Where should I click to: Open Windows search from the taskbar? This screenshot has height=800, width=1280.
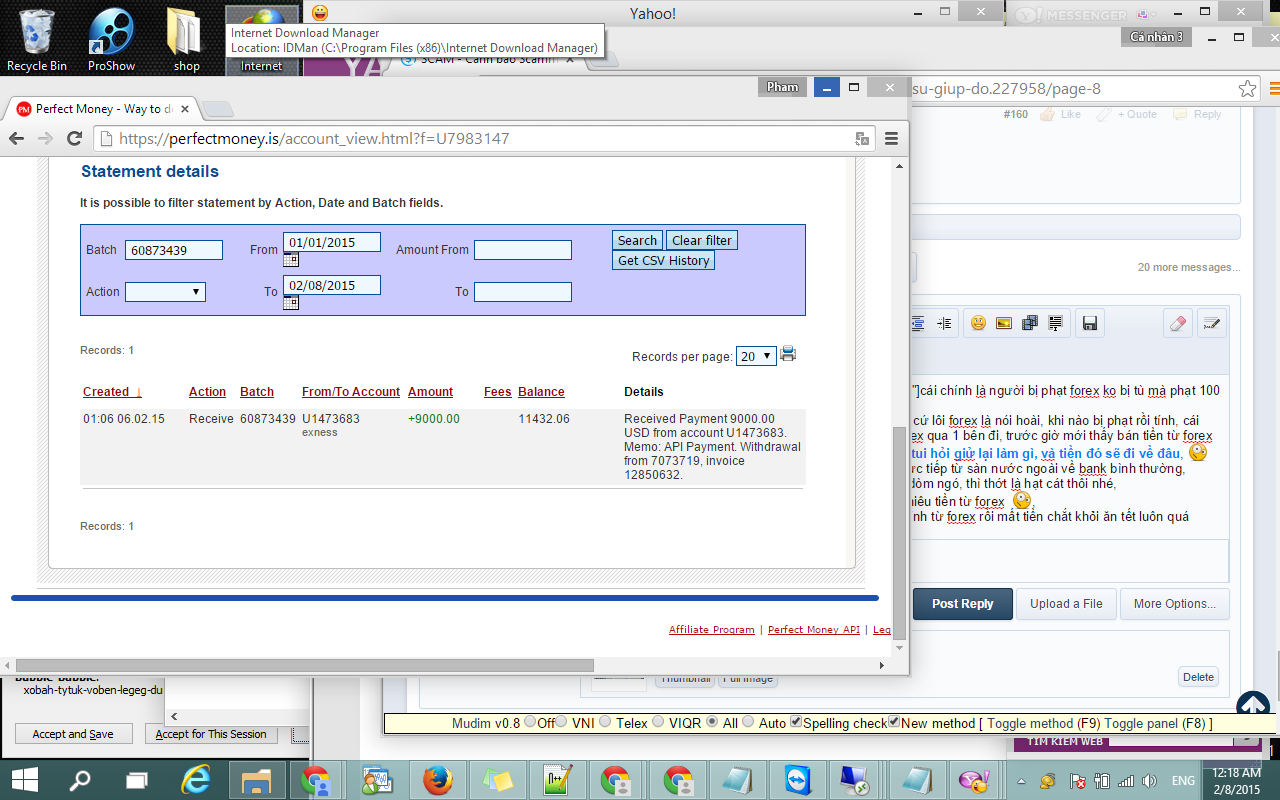coord(79,779)
